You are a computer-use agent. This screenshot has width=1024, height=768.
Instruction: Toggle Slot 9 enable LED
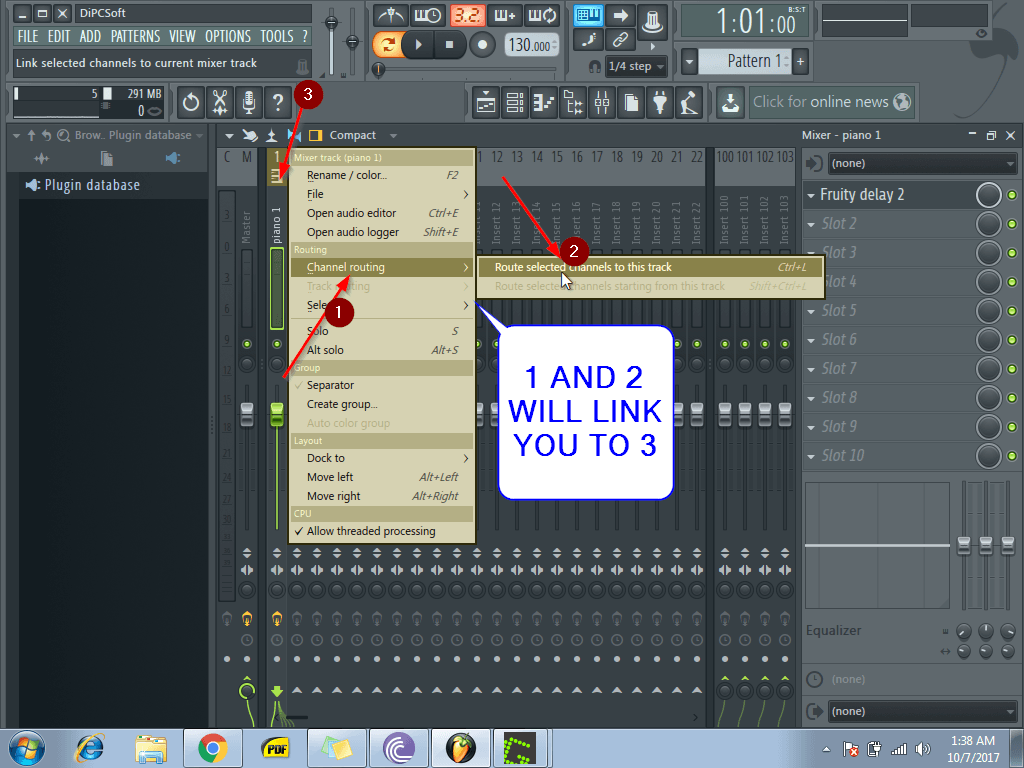tap(1012, 427)
